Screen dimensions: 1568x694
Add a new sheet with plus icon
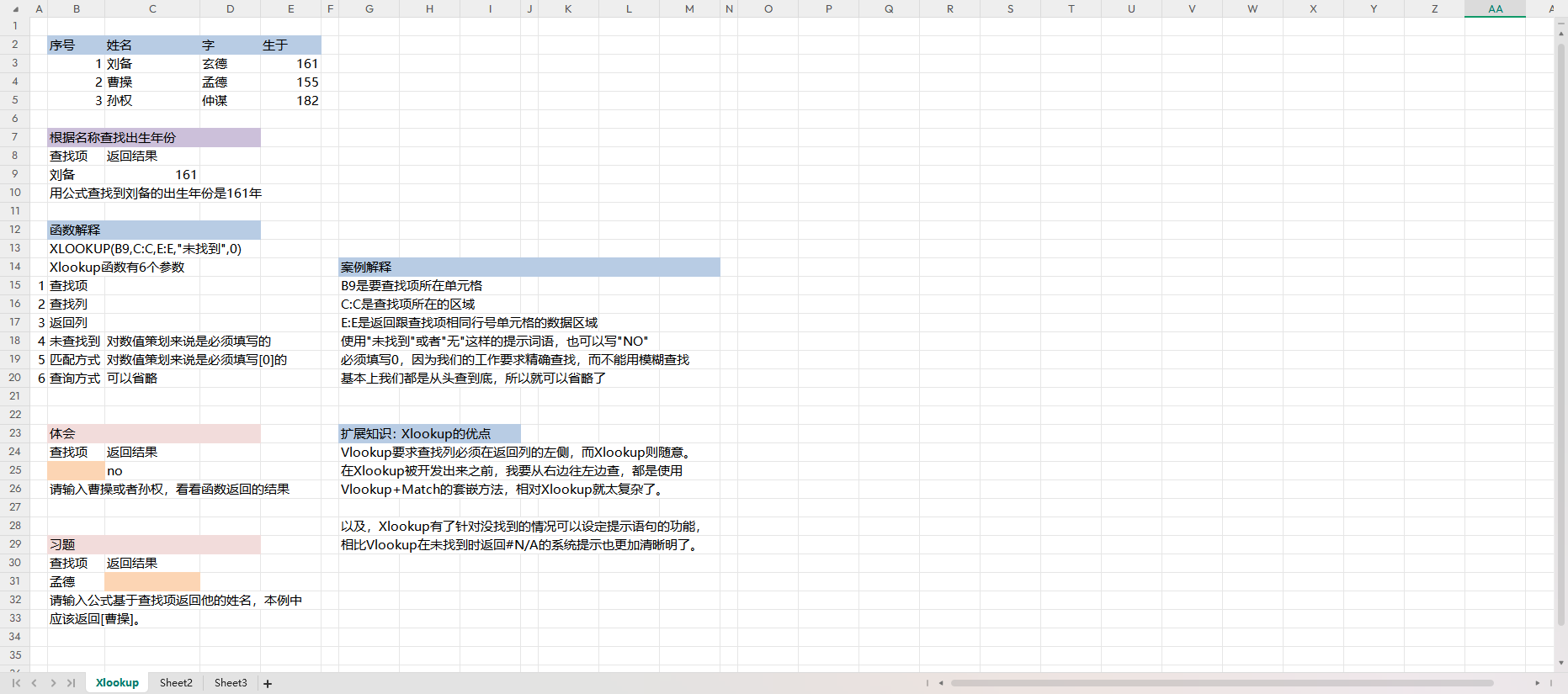pyautogui.click(x=268, y=684)
